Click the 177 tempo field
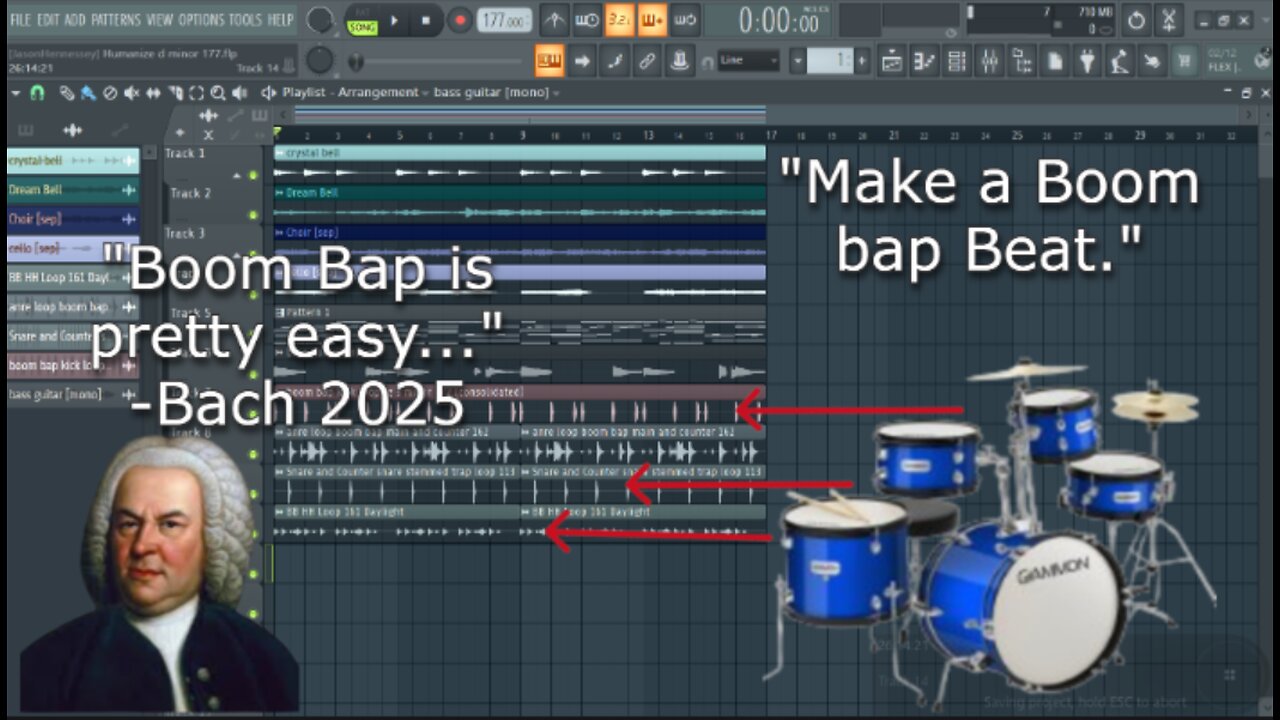1280x720 pixels. pos(504,20)
